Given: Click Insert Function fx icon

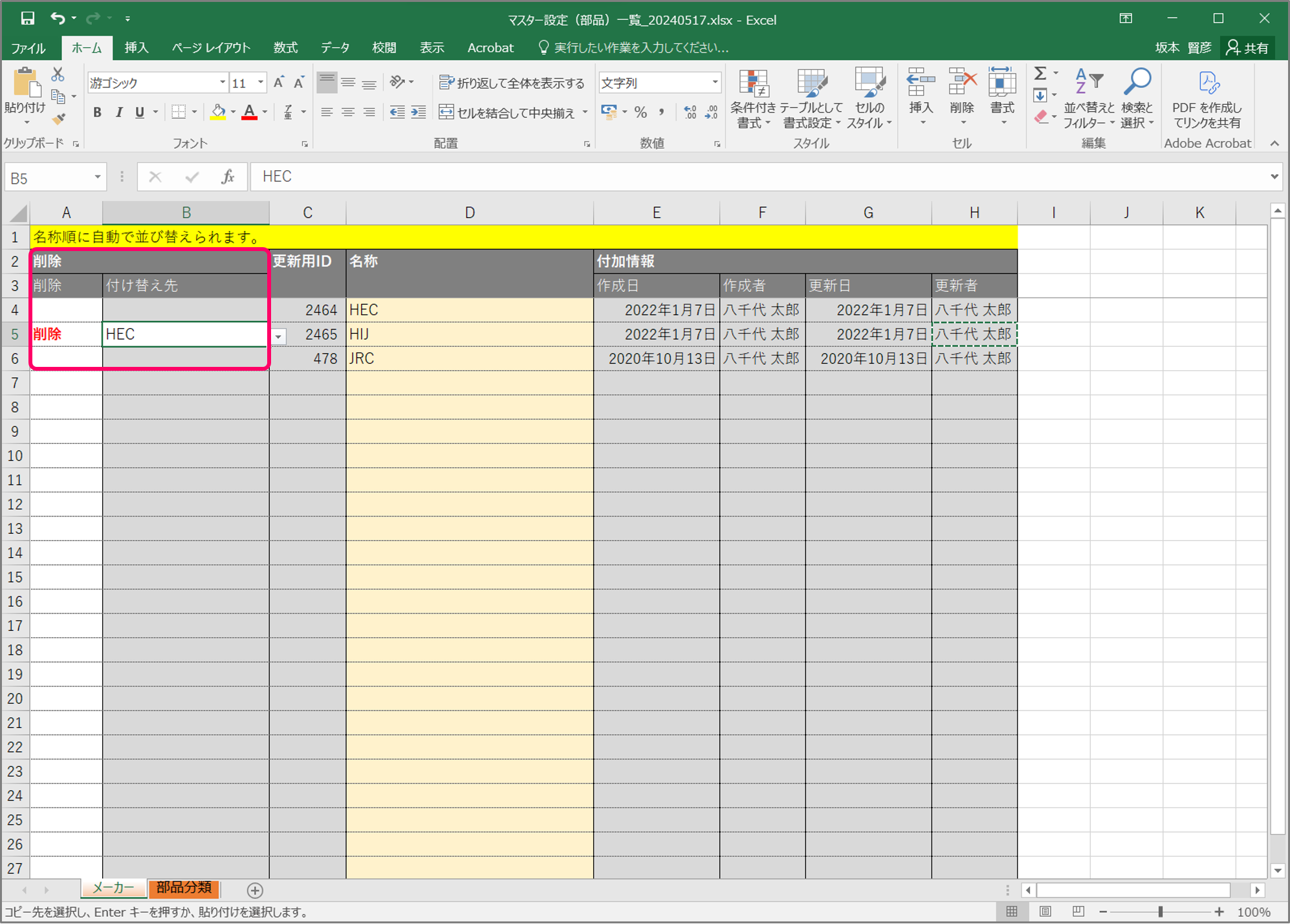Looking at the screenshot, I should coord(228,177).
